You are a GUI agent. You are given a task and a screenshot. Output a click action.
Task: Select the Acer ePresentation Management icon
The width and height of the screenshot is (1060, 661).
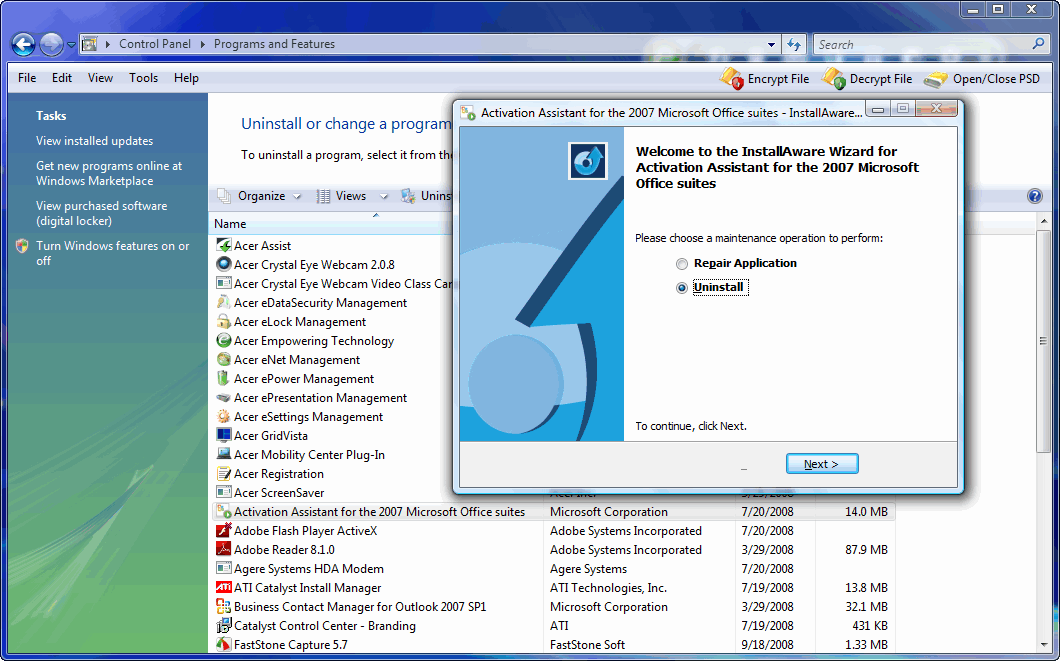[224, 397]
